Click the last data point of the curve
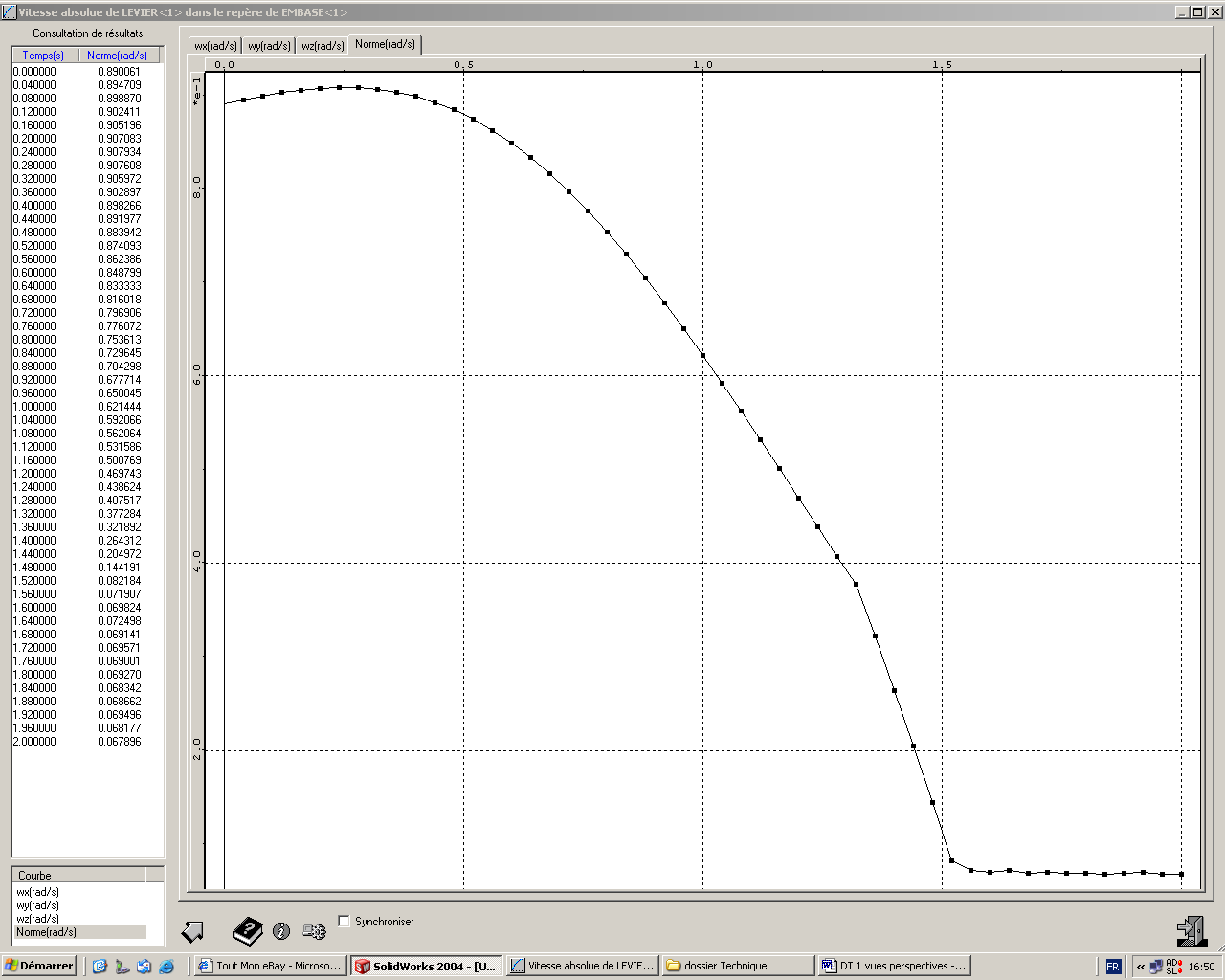Viewport: 1225px width, 980px height. pyautogui.click(x=1182, y=874)
